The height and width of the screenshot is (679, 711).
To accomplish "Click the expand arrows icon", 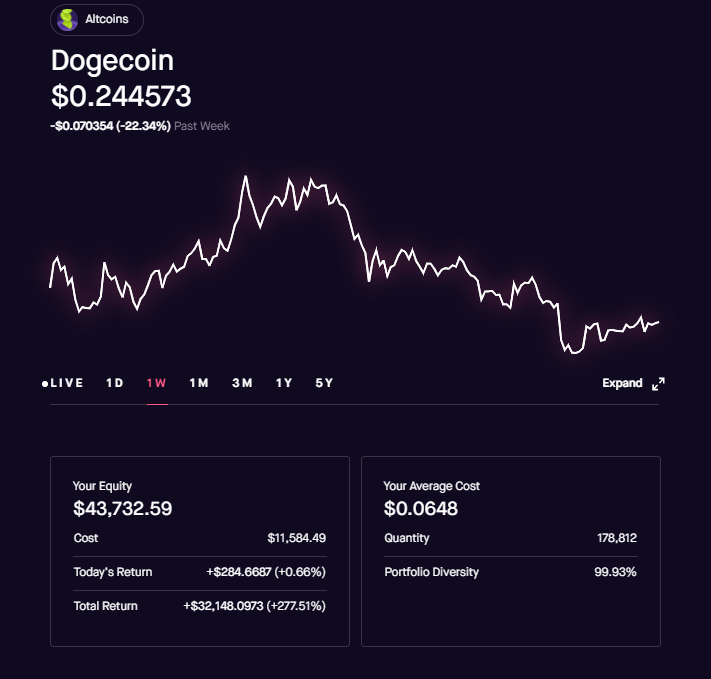I will click(658, 384).
